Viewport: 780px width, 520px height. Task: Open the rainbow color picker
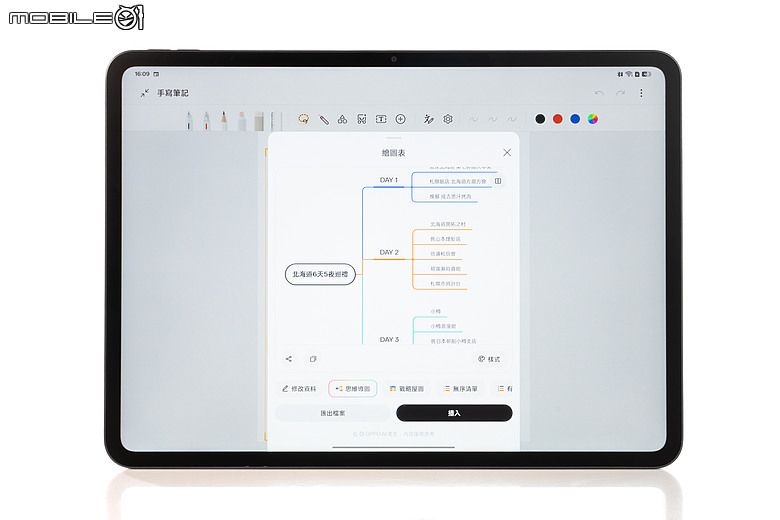(x=592, y=119)
